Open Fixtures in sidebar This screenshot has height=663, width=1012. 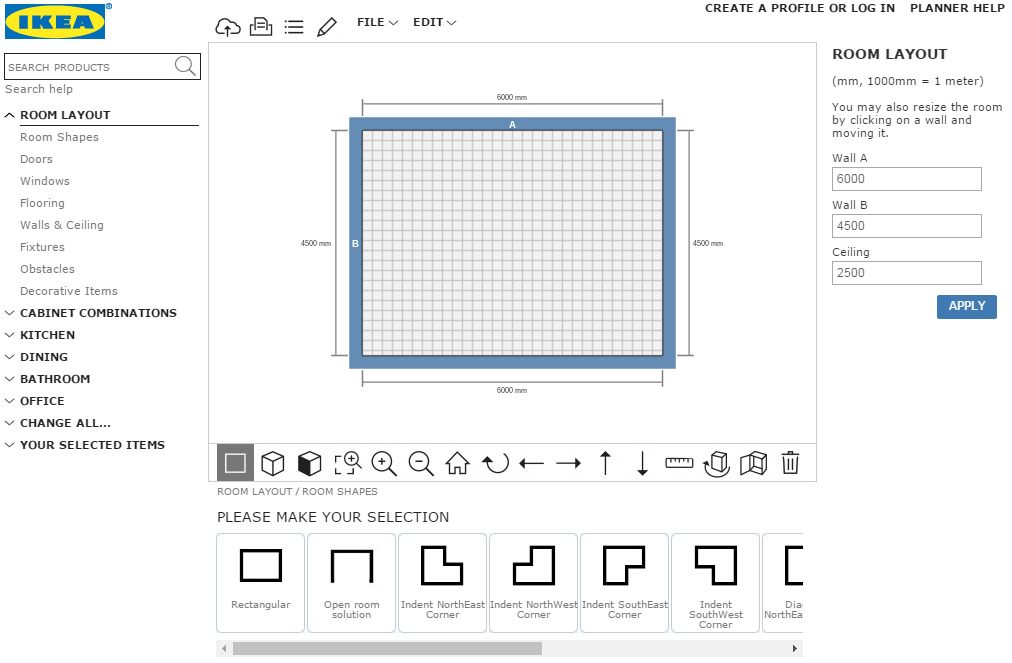(42, 247)
